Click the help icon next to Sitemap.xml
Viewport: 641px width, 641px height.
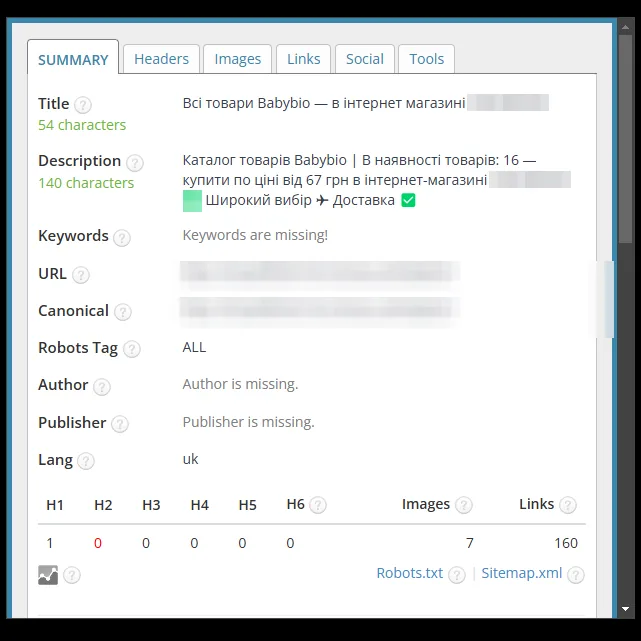(576, 575)
